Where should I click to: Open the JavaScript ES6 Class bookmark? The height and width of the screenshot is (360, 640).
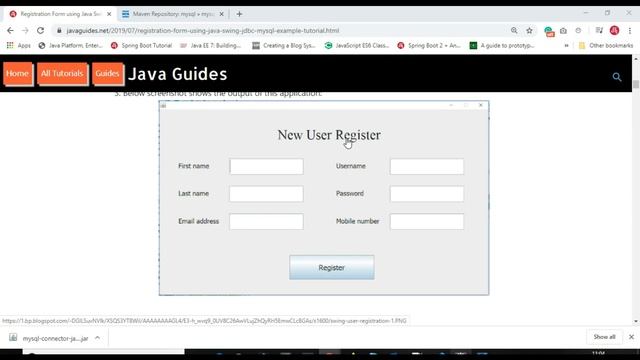(357, 46)
